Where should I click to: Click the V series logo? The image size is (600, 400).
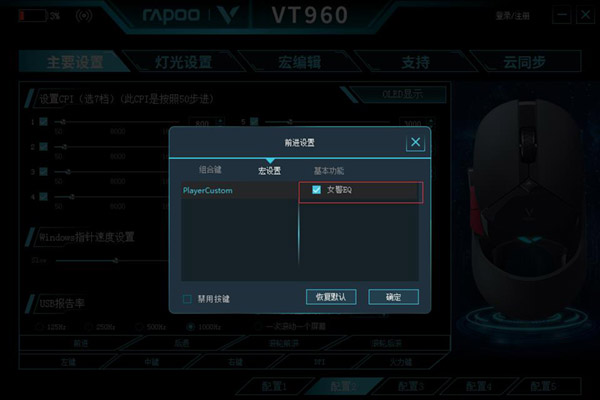(229, 15)
